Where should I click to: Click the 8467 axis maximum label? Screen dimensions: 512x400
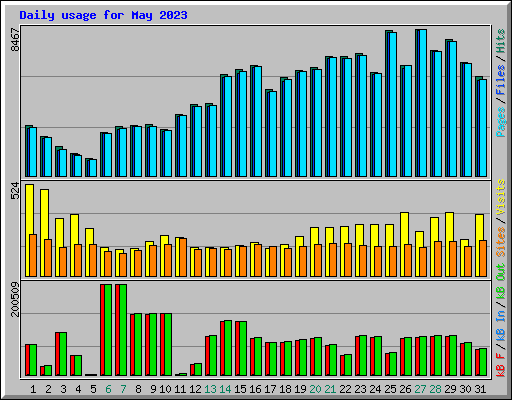[x=15, y=40]
